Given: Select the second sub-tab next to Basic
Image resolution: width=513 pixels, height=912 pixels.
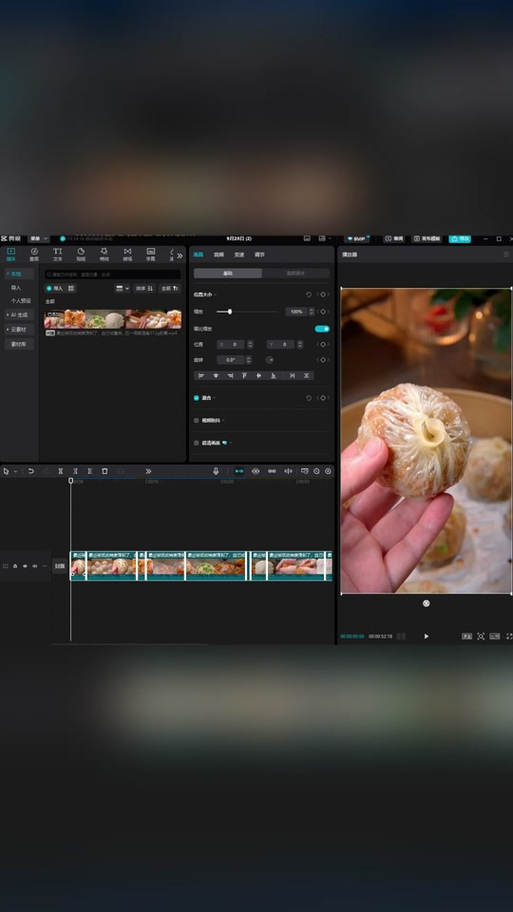Looking at the screenshot, I should (295, 273).
